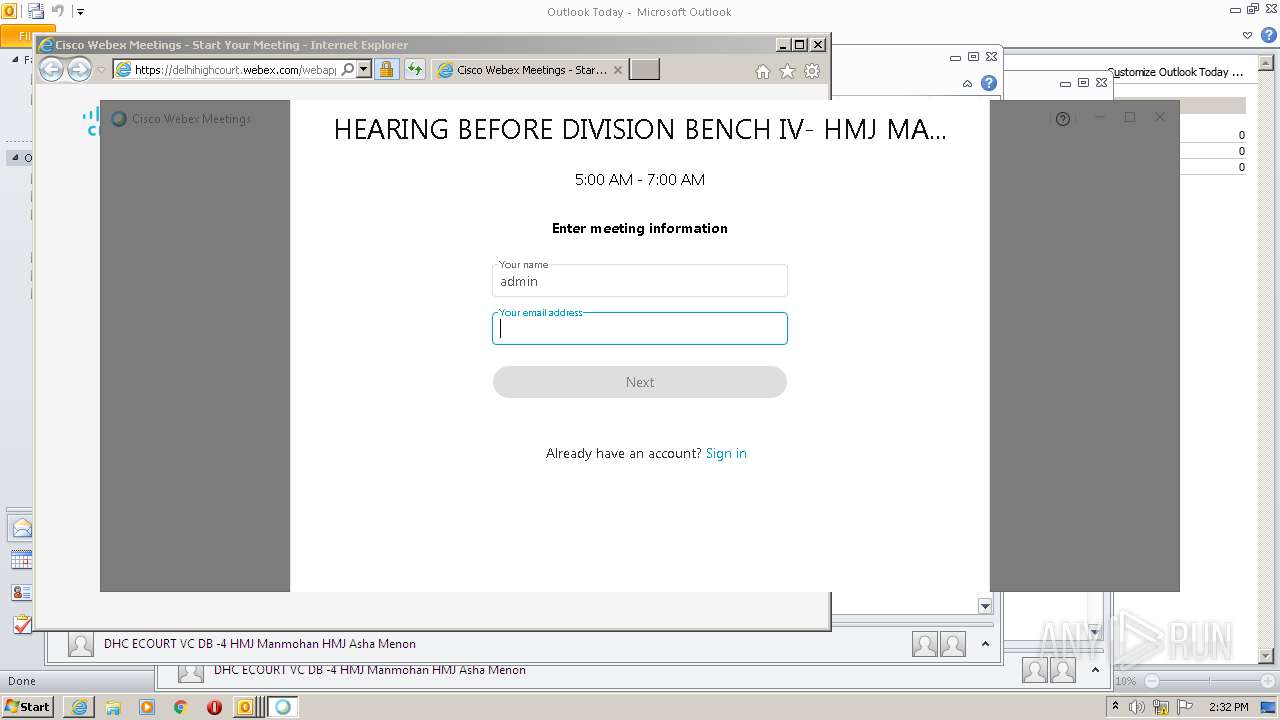Click first attendee photo in upper people pane

click(x=925, y=644)
